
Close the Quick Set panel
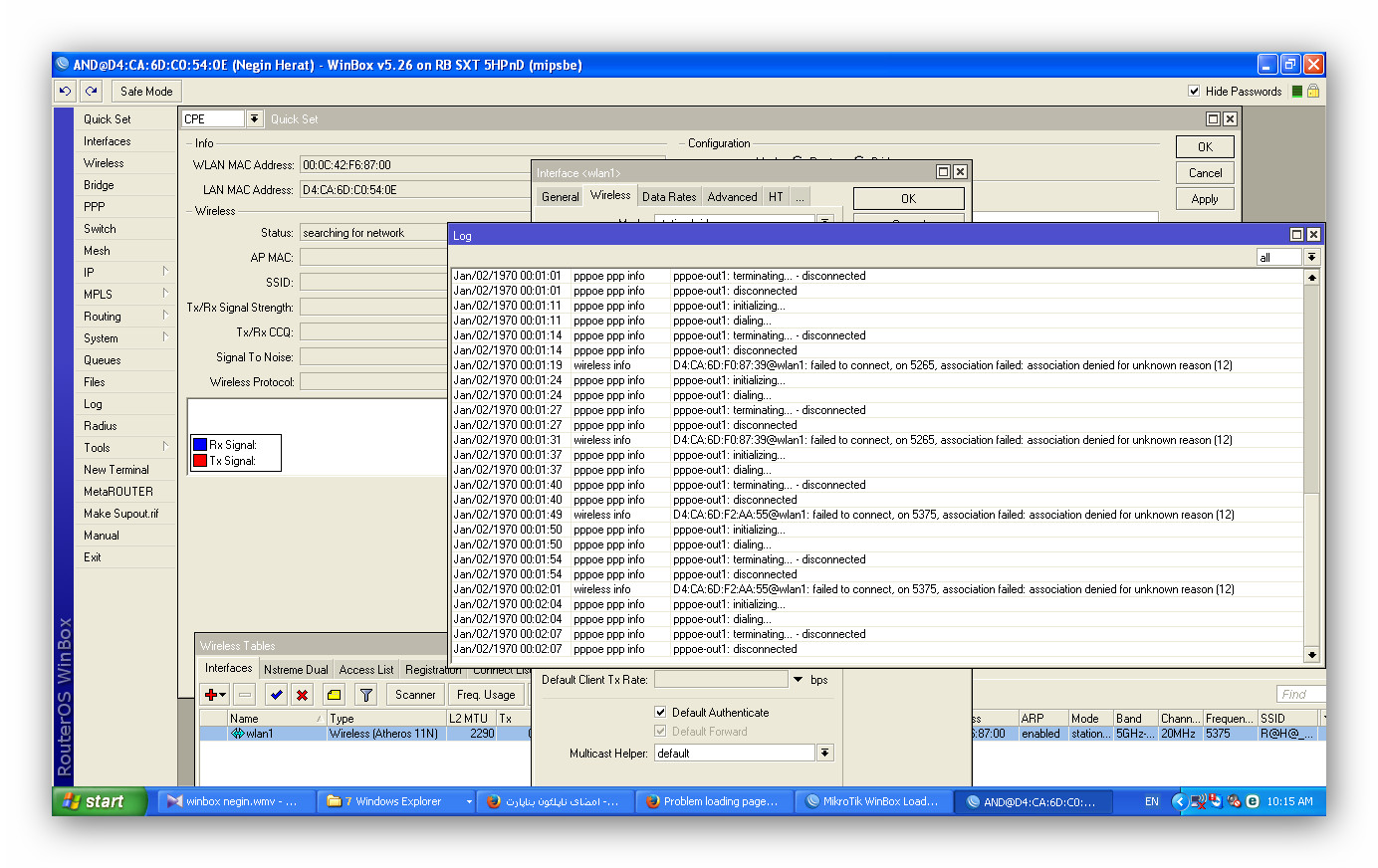point(1230,118)
